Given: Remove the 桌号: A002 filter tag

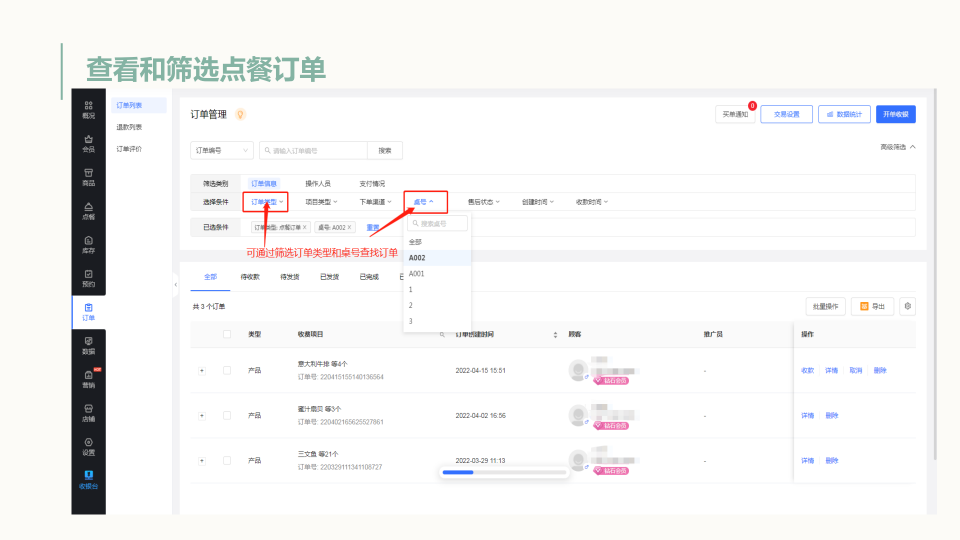Looking at the screenshot, I should [x=350, y=227].
